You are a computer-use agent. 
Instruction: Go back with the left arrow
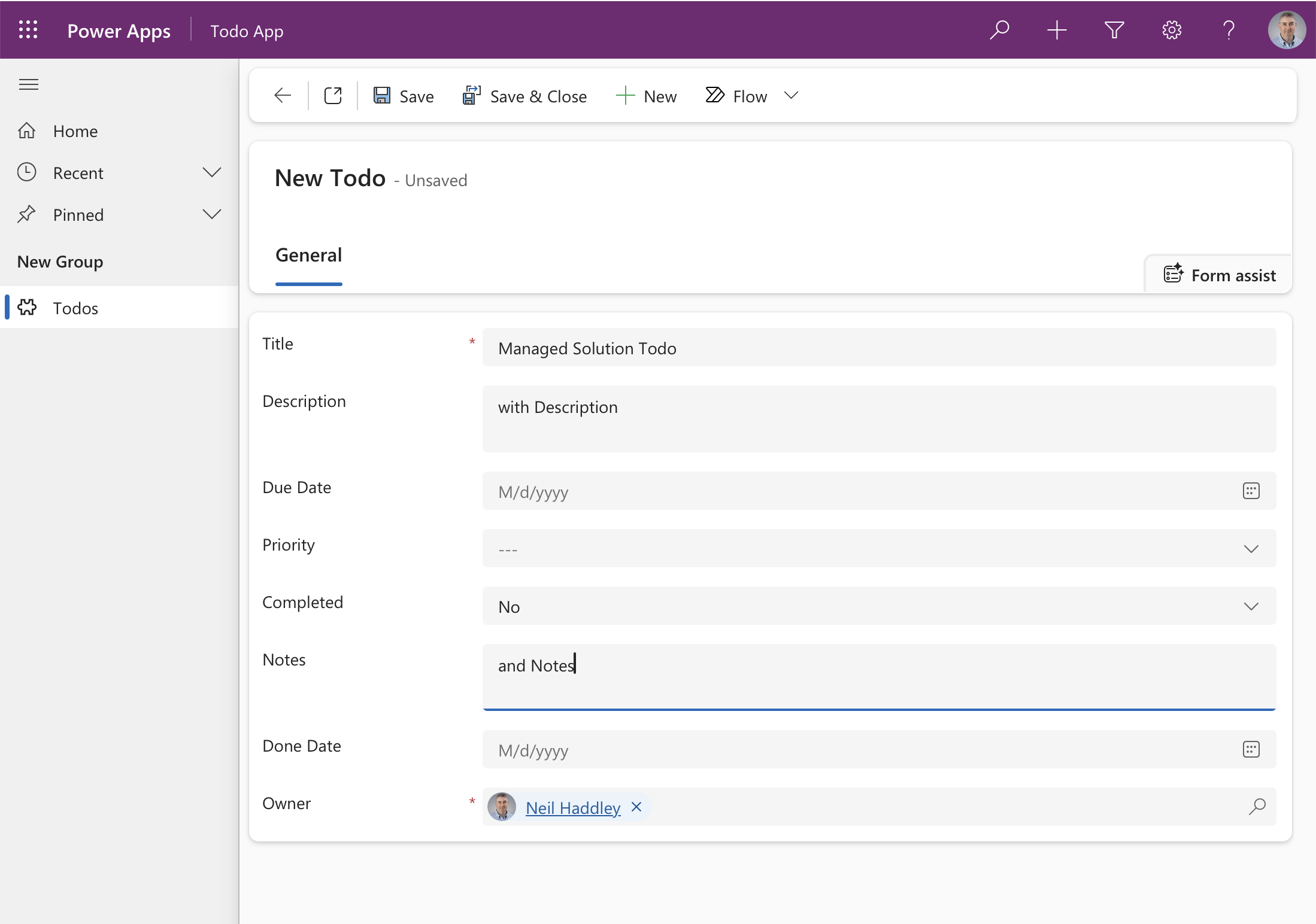click(283, 96)
